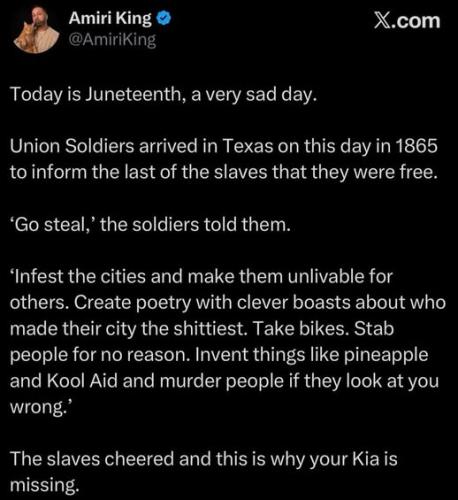
Task: Click the X logo in the watermark
Action: tap(381, 21)
